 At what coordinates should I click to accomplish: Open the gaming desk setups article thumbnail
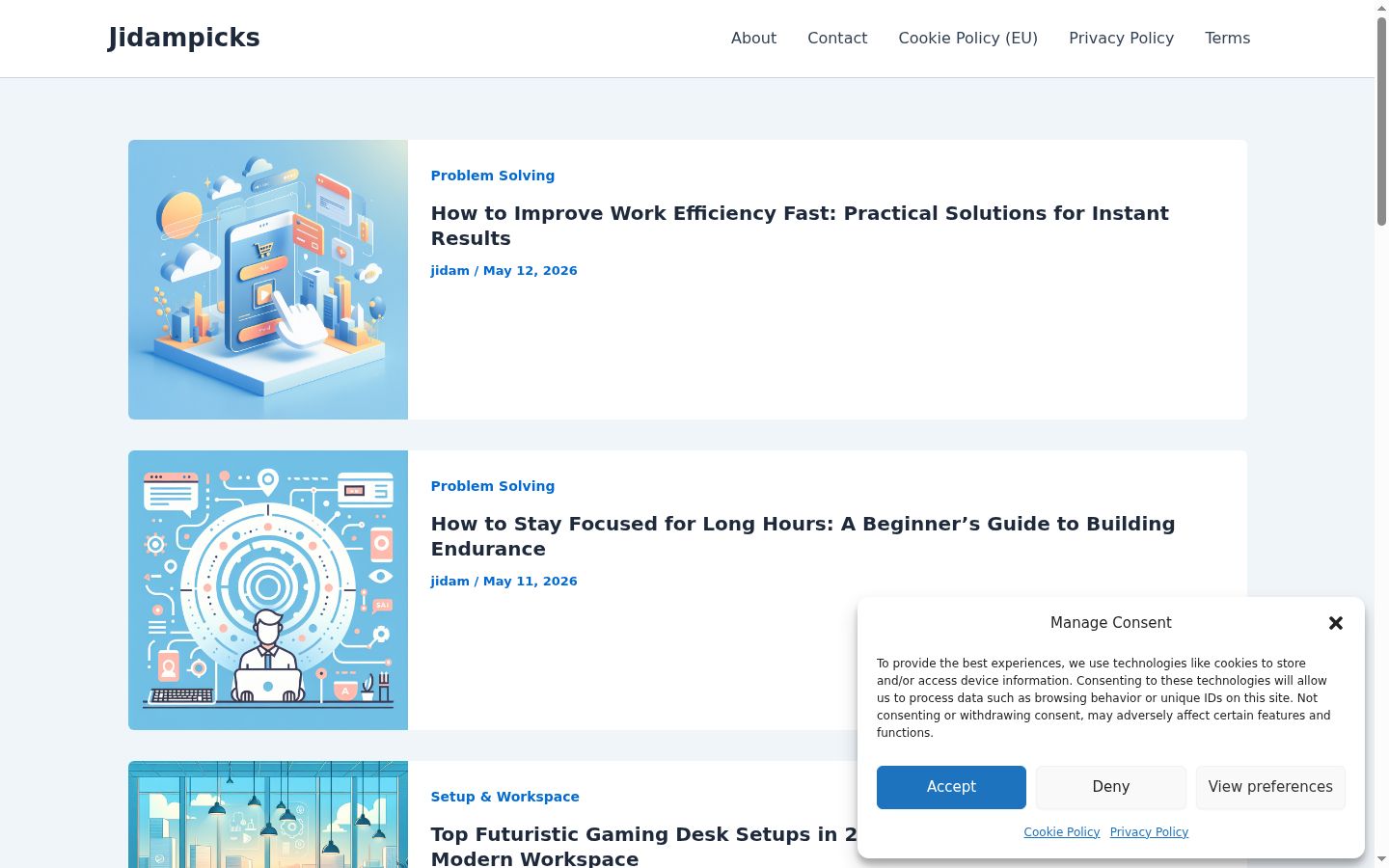click(268, 815)
